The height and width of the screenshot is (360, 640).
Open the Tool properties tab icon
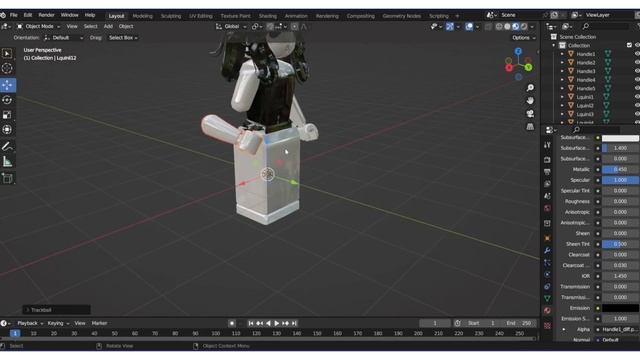tap(547, 145)
